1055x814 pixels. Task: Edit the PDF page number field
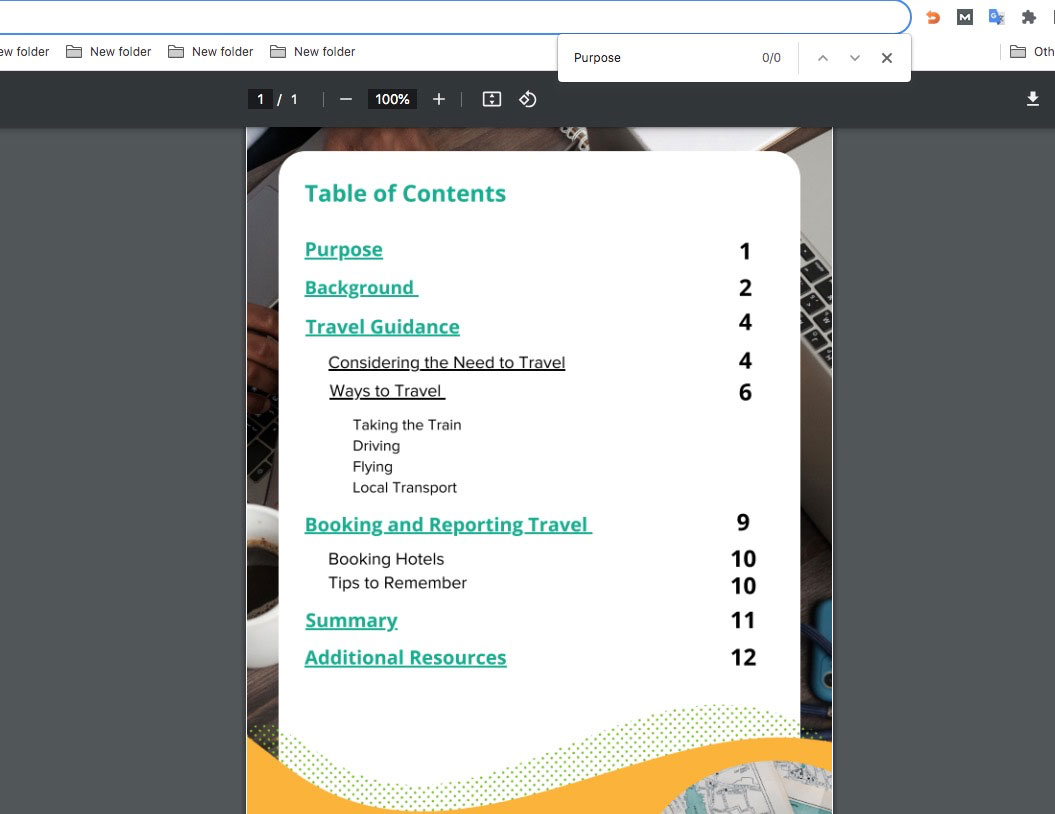[x=260, y=100]
